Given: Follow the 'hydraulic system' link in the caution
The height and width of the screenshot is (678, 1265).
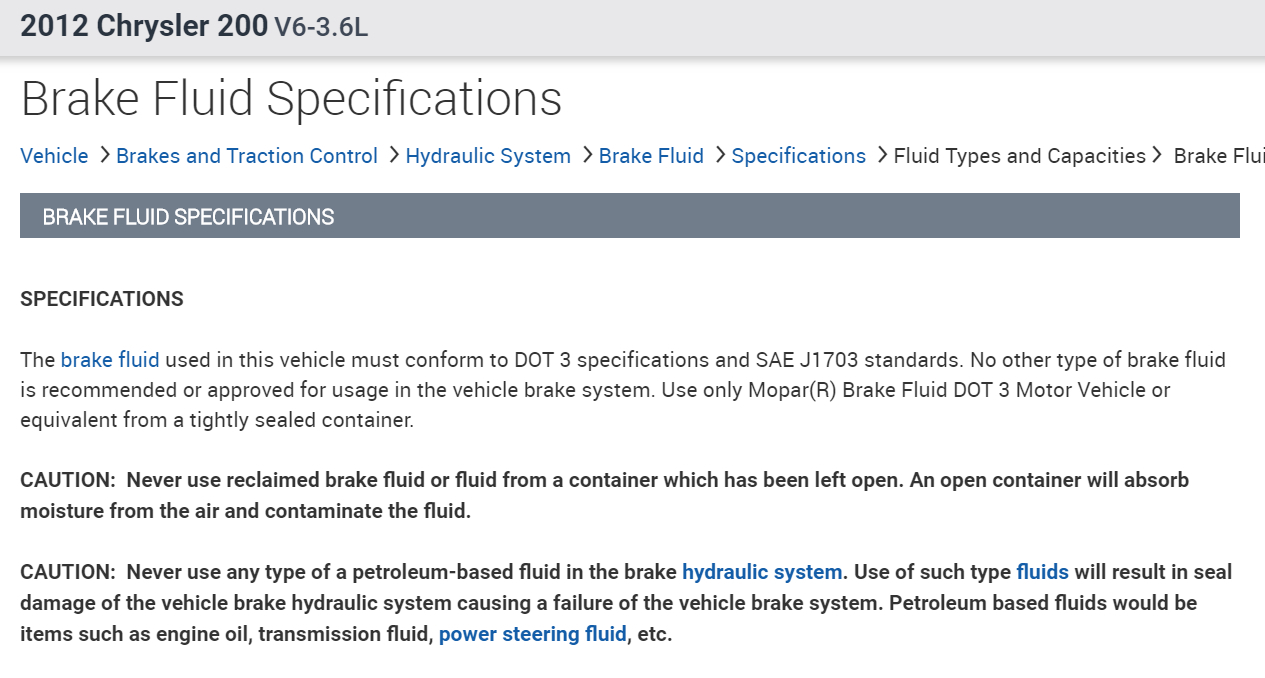Looking at the screenshot, I should click(762, 572).
